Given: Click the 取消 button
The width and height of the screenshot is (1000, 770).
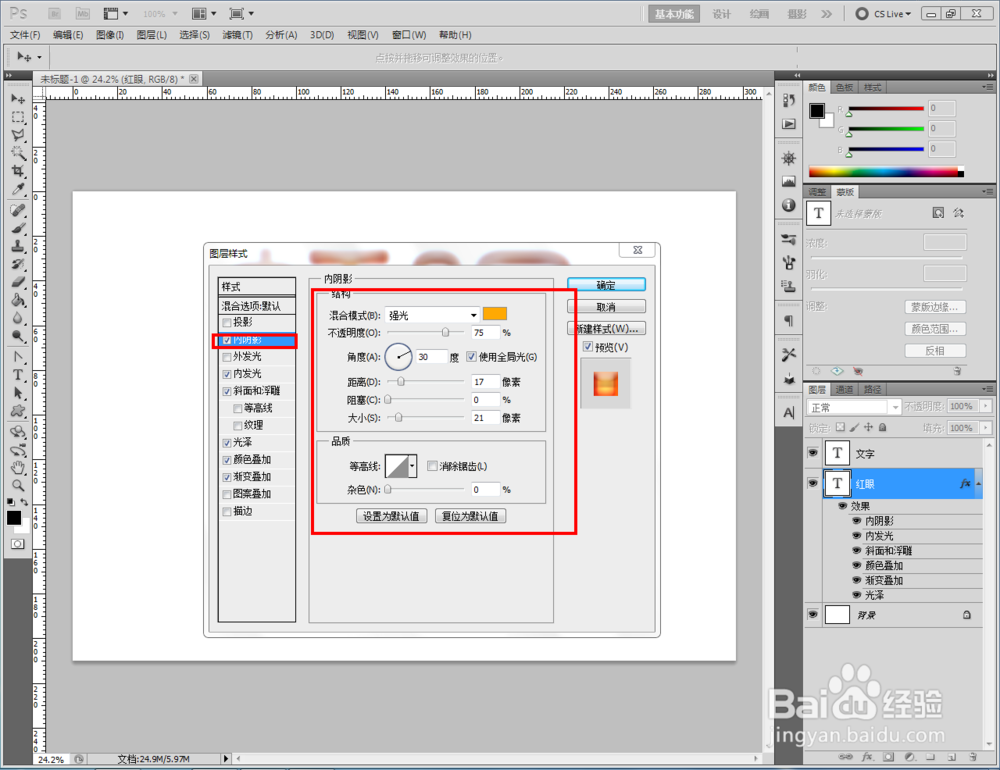Looking at the screenshot, I should (606, 307).
